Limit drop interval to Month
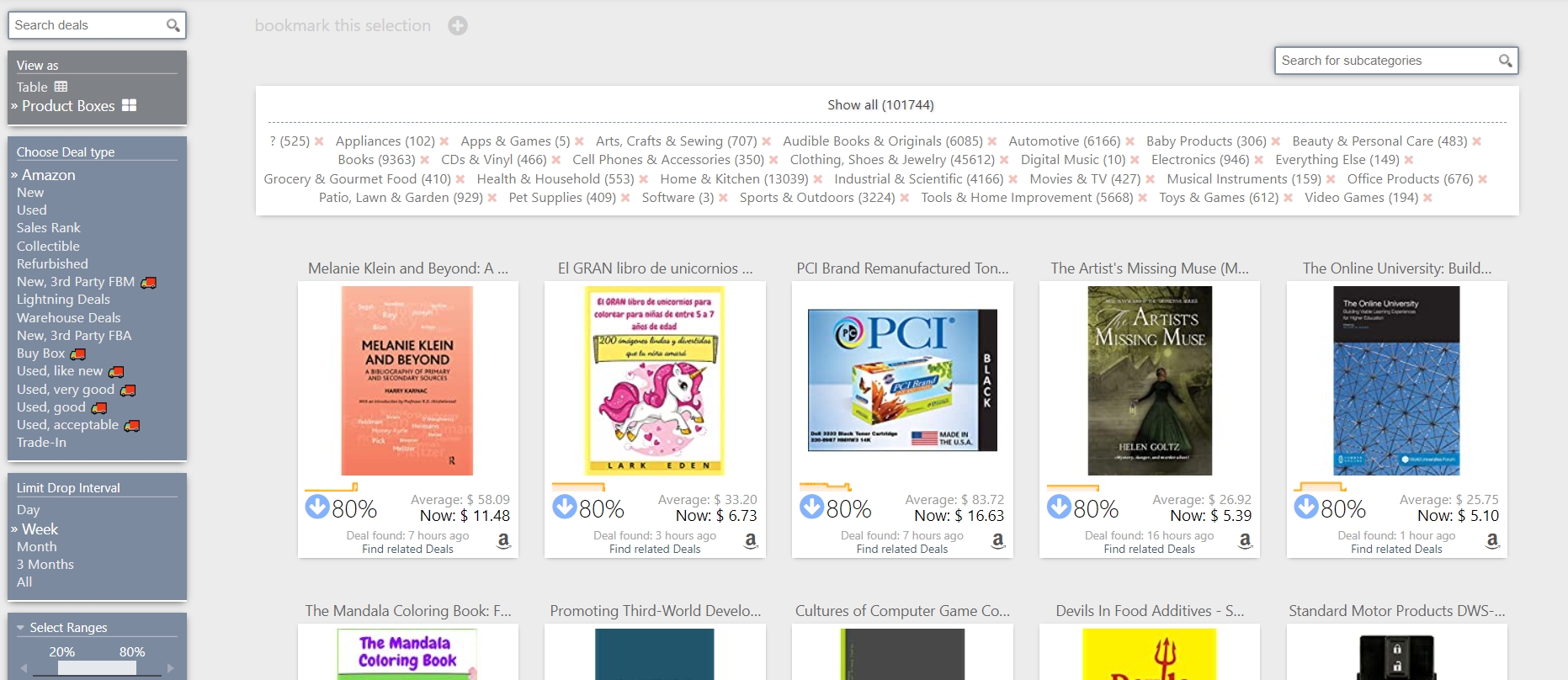Viewport: 1568px width, 680px height. click(x=37, y=547)
